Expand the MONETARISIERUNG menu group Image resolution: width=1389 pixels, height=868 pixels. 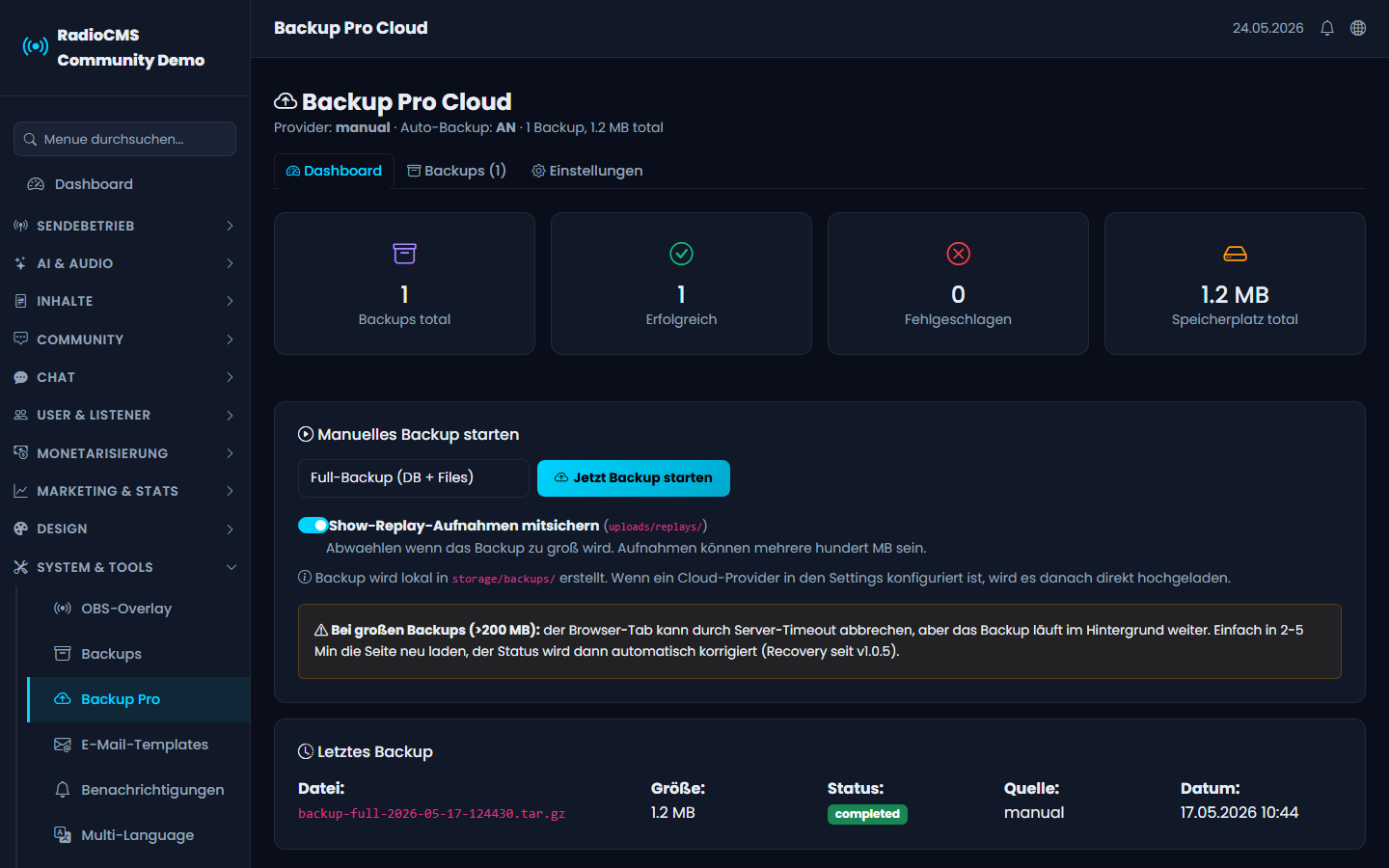(125, 453)
